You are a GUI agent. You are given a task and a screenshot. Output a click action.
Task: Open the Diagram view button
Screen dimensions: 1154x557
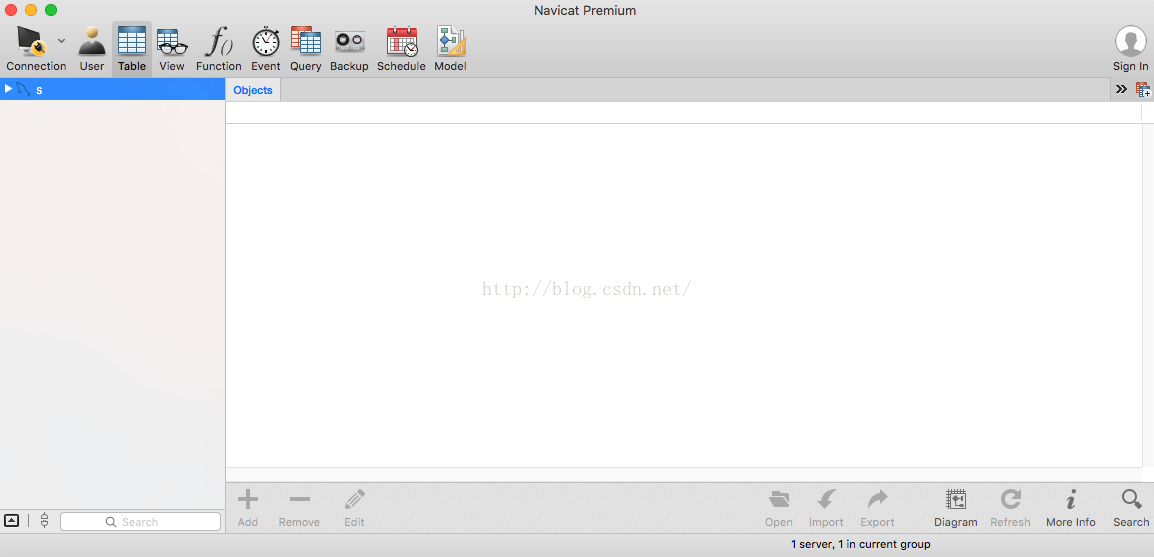[x=955, y=508]
